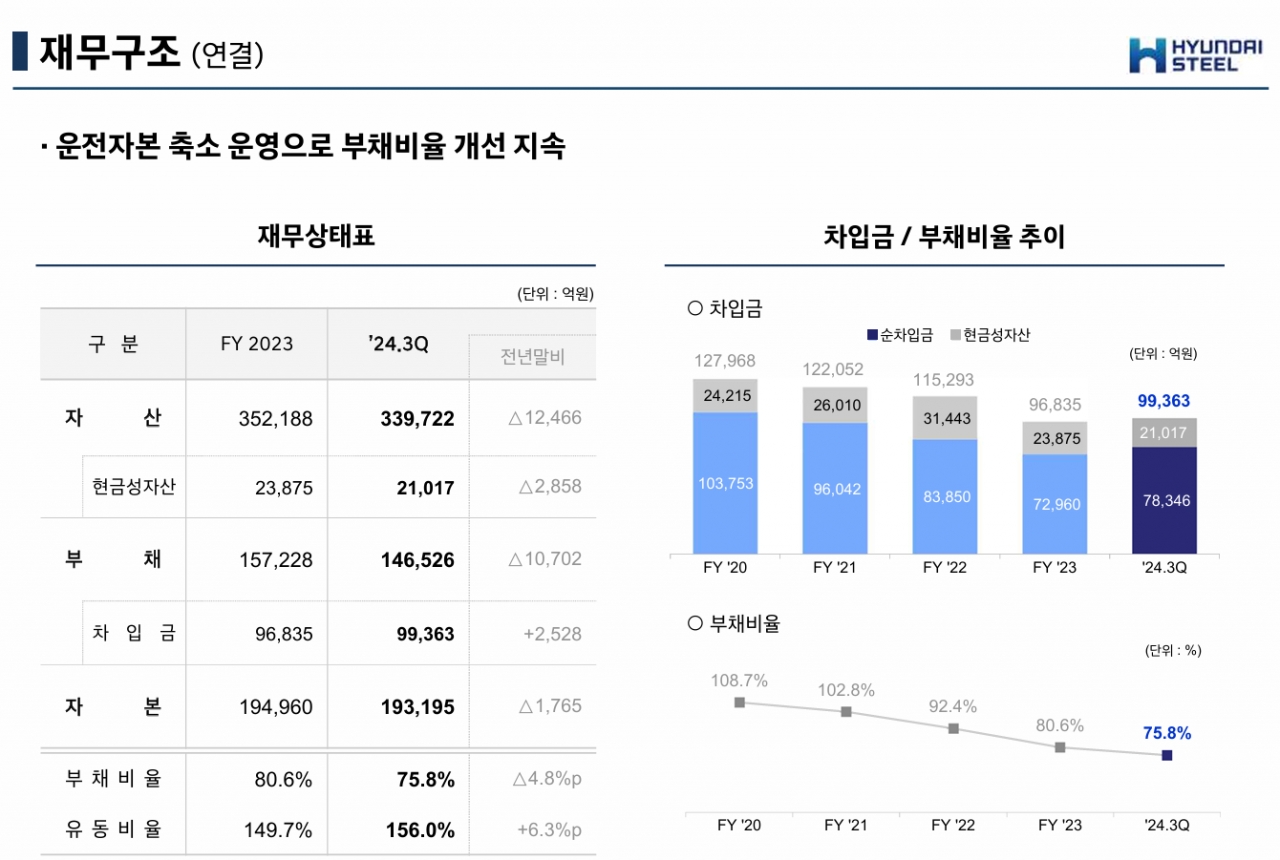1280x860 pixels.
Task: Click the FY '21 debt ratio marker 102.8%
Action: click(846, 712)
